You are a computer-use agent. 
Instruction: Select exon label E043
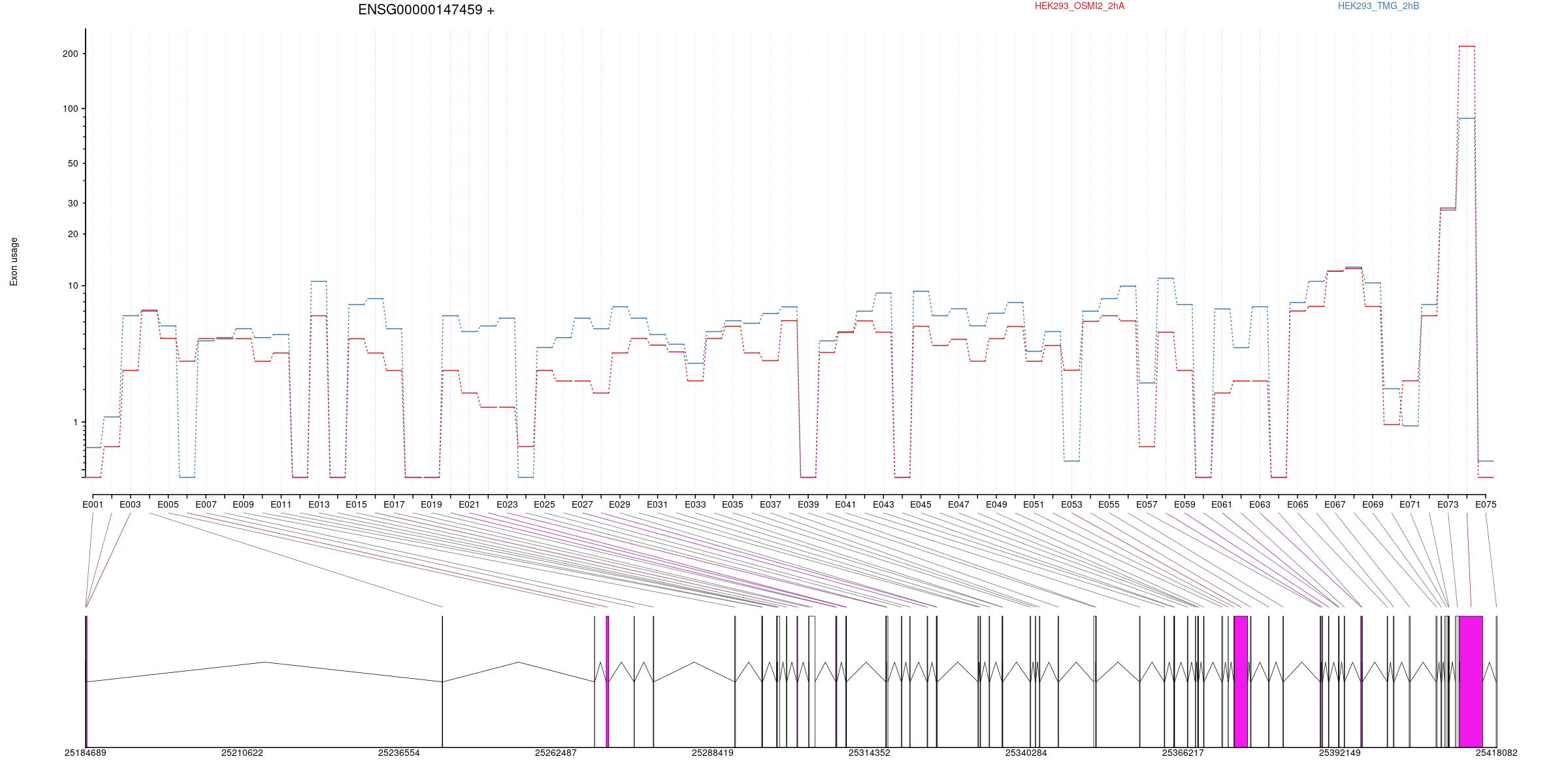883,504
